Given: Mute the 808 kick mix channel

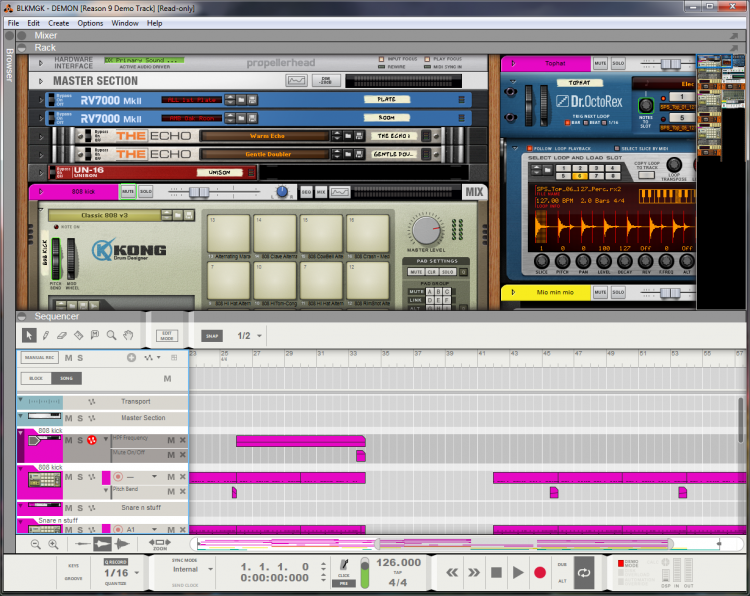Looking at the screenshot, I should [x=128, y=191].
